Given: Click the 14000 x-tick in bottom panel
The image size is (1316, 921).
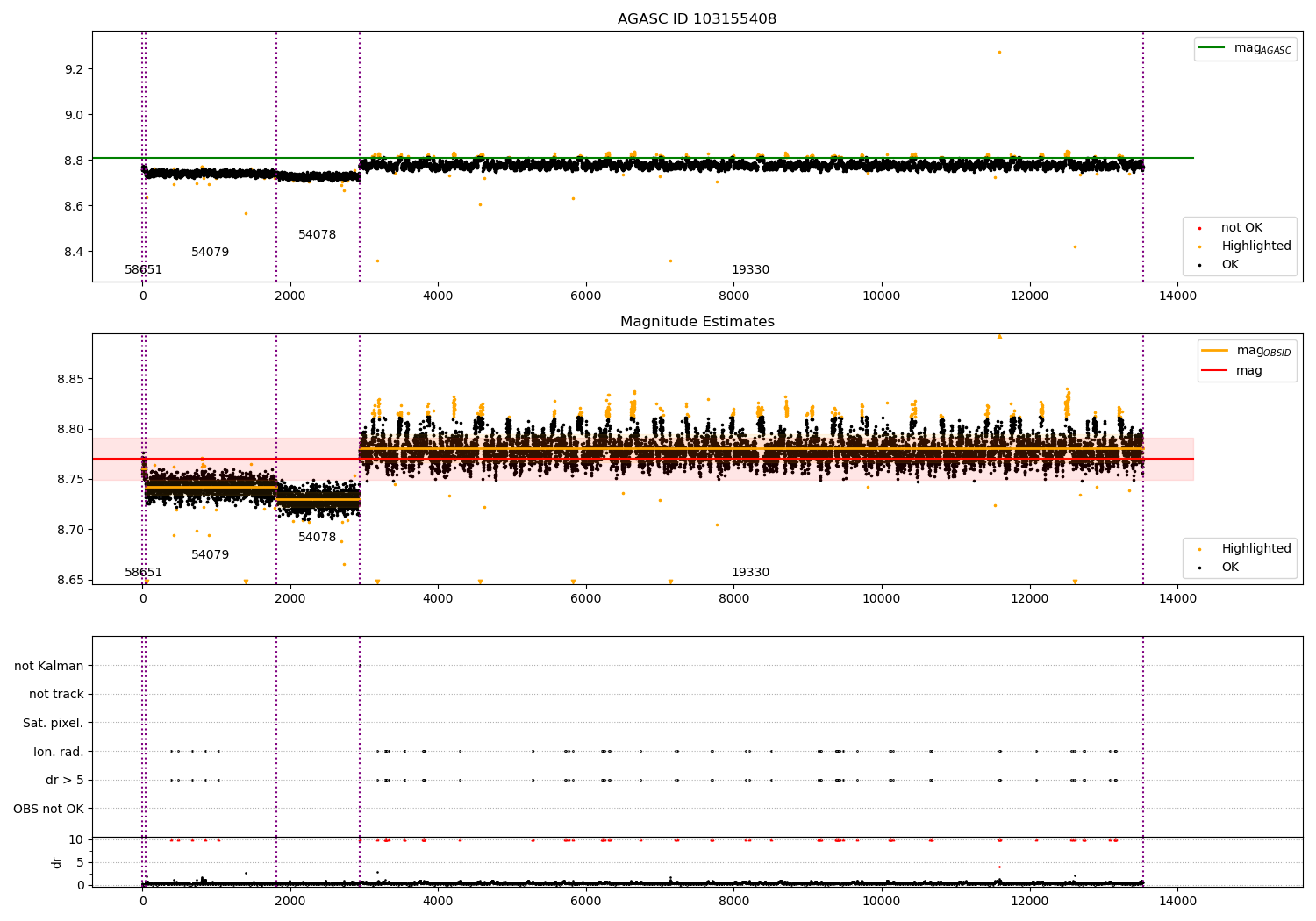Looking at the screenshot, I should 1177,902.
